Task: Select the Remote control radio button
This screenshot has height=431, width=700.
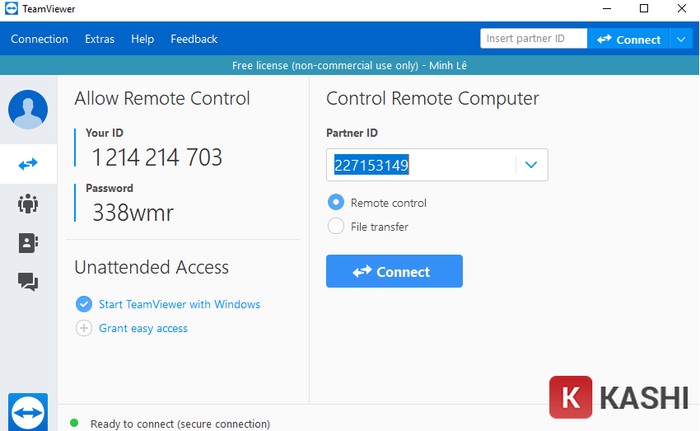Action: click(x=336, y=202)
